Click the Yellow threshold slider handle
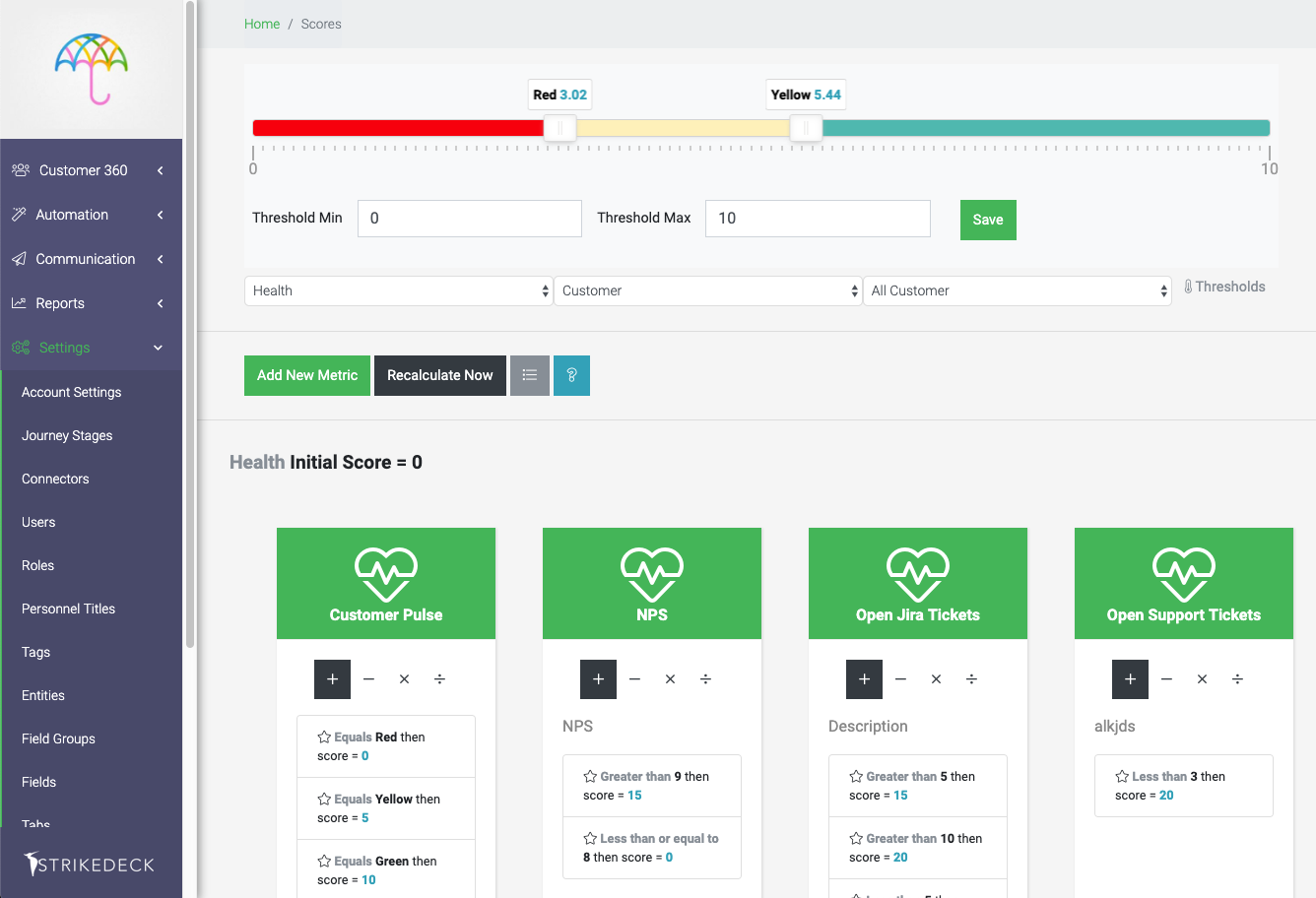This screenshot has height=898, width=1316. click(806, 128)
